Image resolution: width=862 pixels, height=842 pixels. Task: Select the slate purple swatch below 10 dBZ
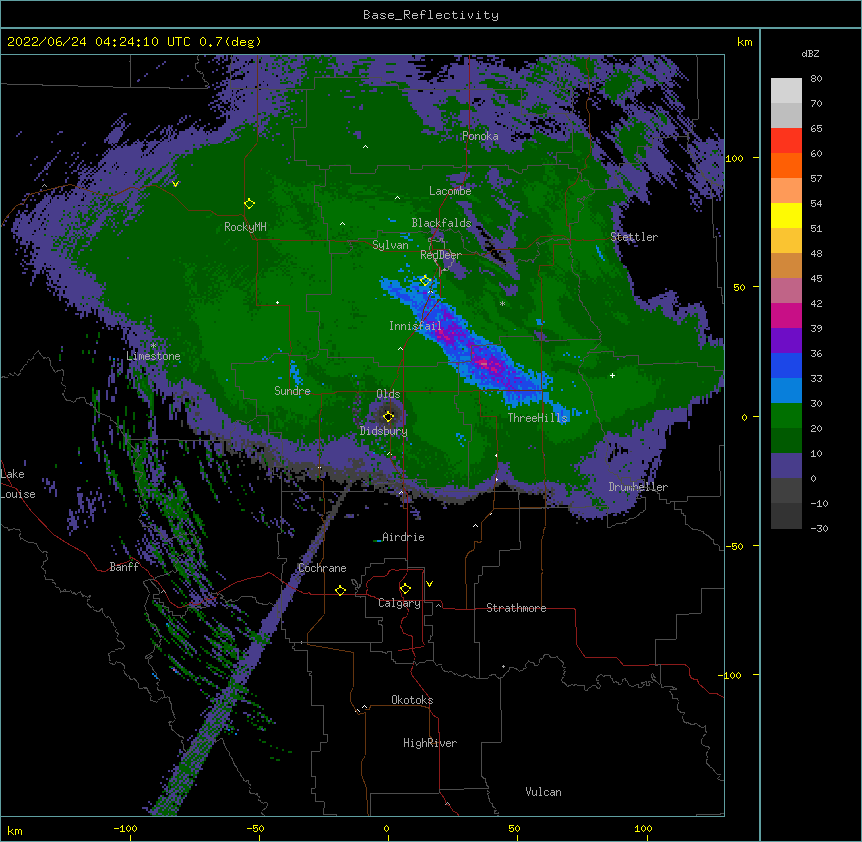point(786,466)
